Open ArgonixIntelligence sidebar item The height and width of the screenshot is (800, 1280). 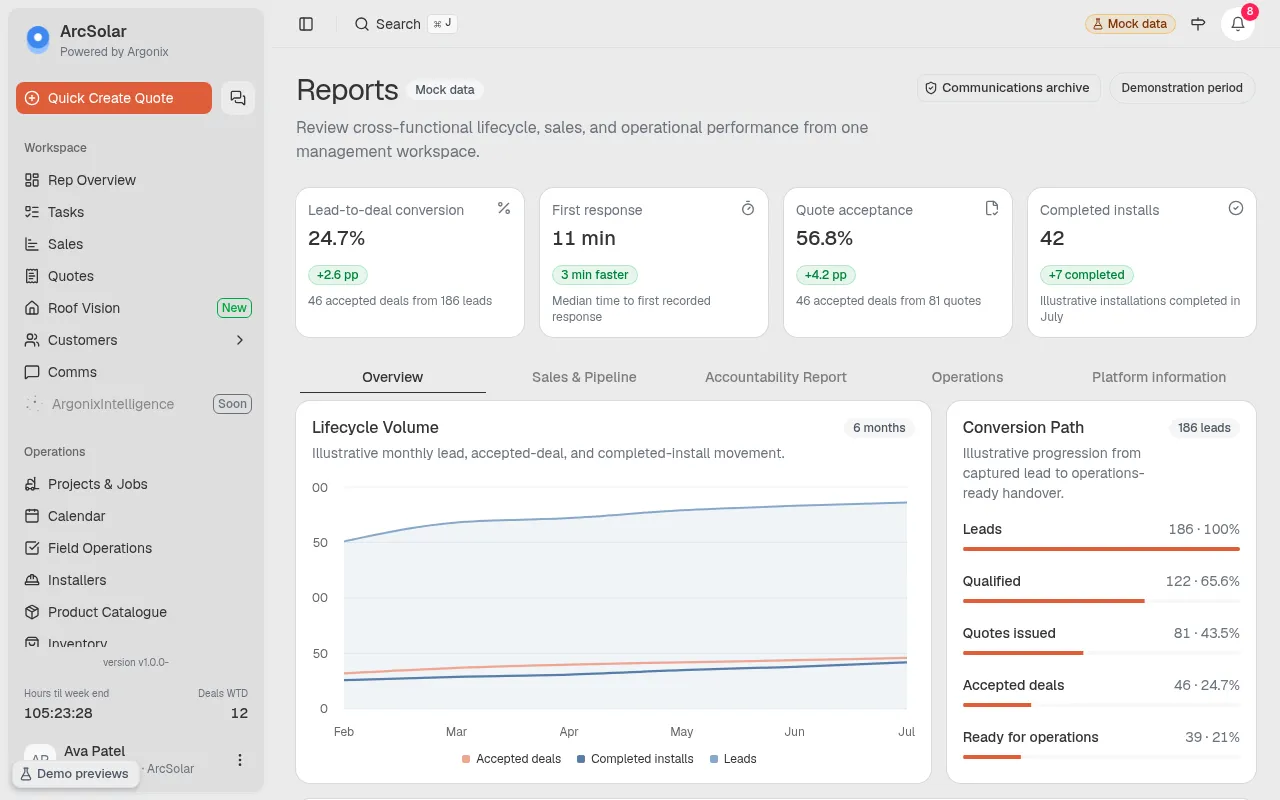[x=138, y=404]
